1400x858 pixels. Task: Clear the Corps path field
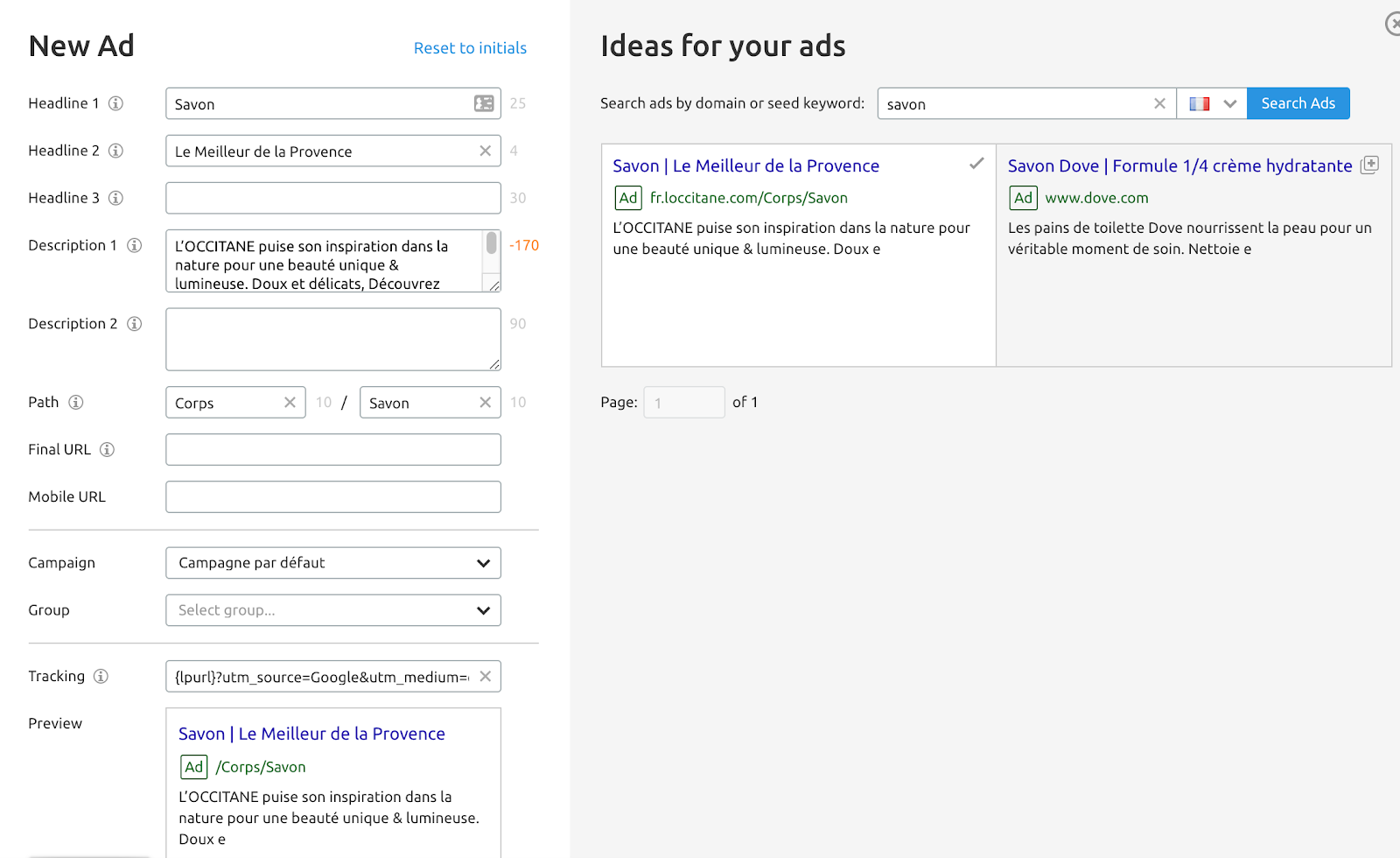point(290,402)
